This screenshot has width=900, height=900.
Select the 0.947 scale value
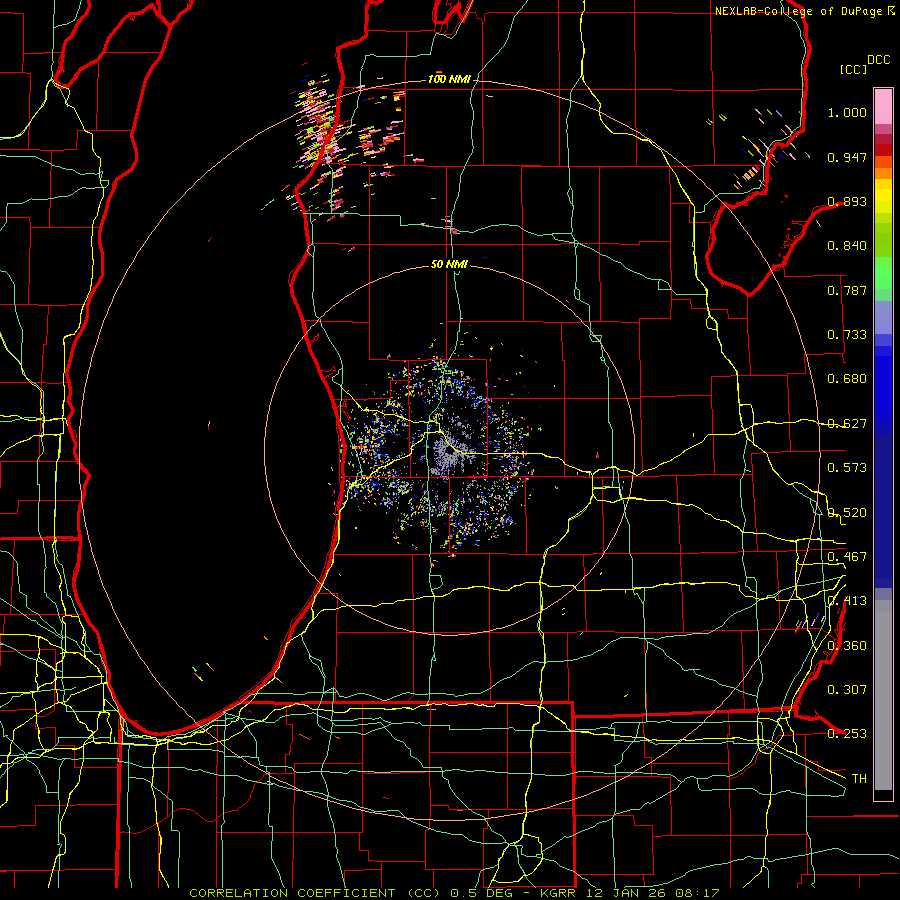pos(847,157)
